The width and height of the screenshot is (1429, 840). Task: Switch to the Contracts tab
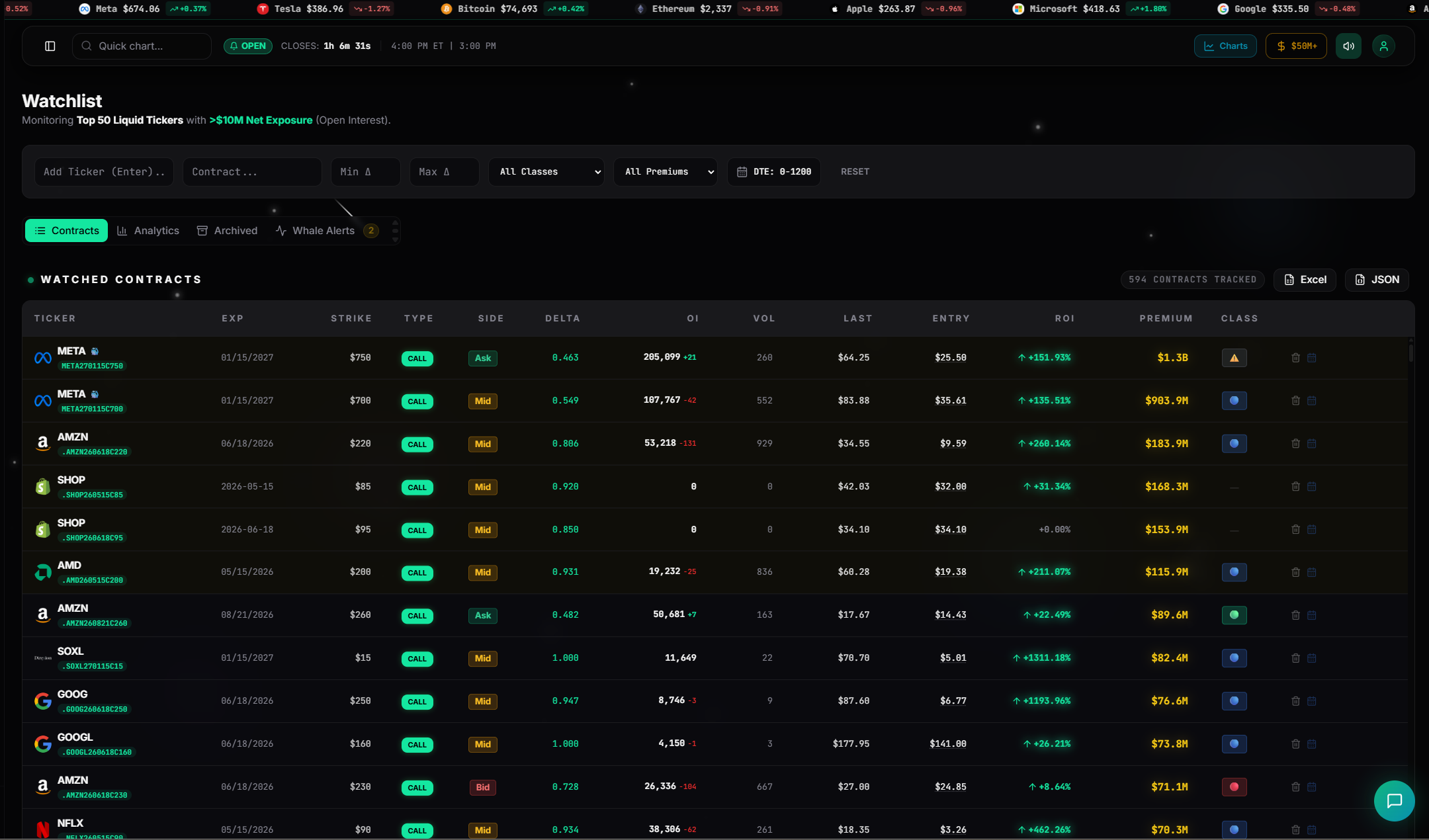click(66, 231)
